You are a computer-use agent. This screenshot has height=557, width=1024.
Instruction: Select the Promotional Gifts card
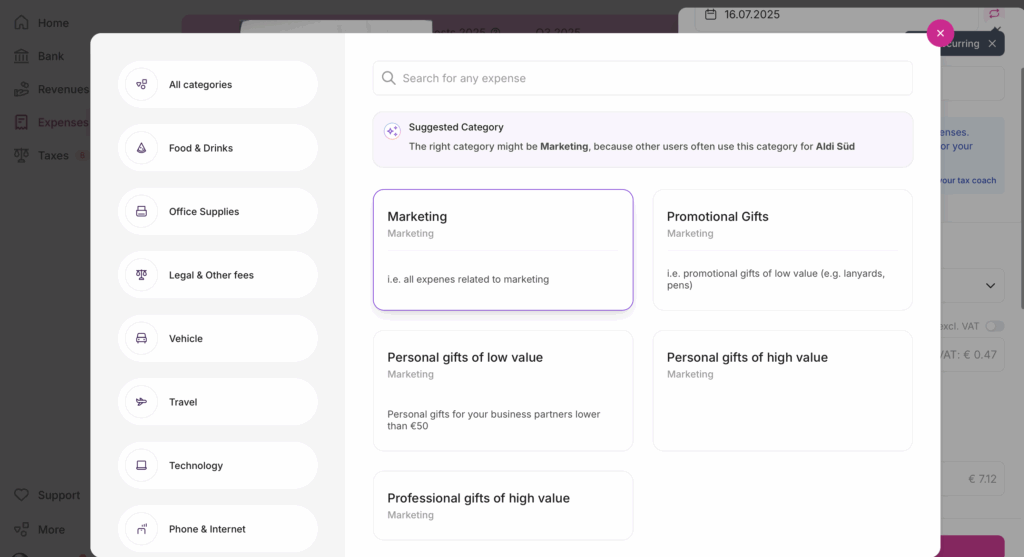point(782,249)
